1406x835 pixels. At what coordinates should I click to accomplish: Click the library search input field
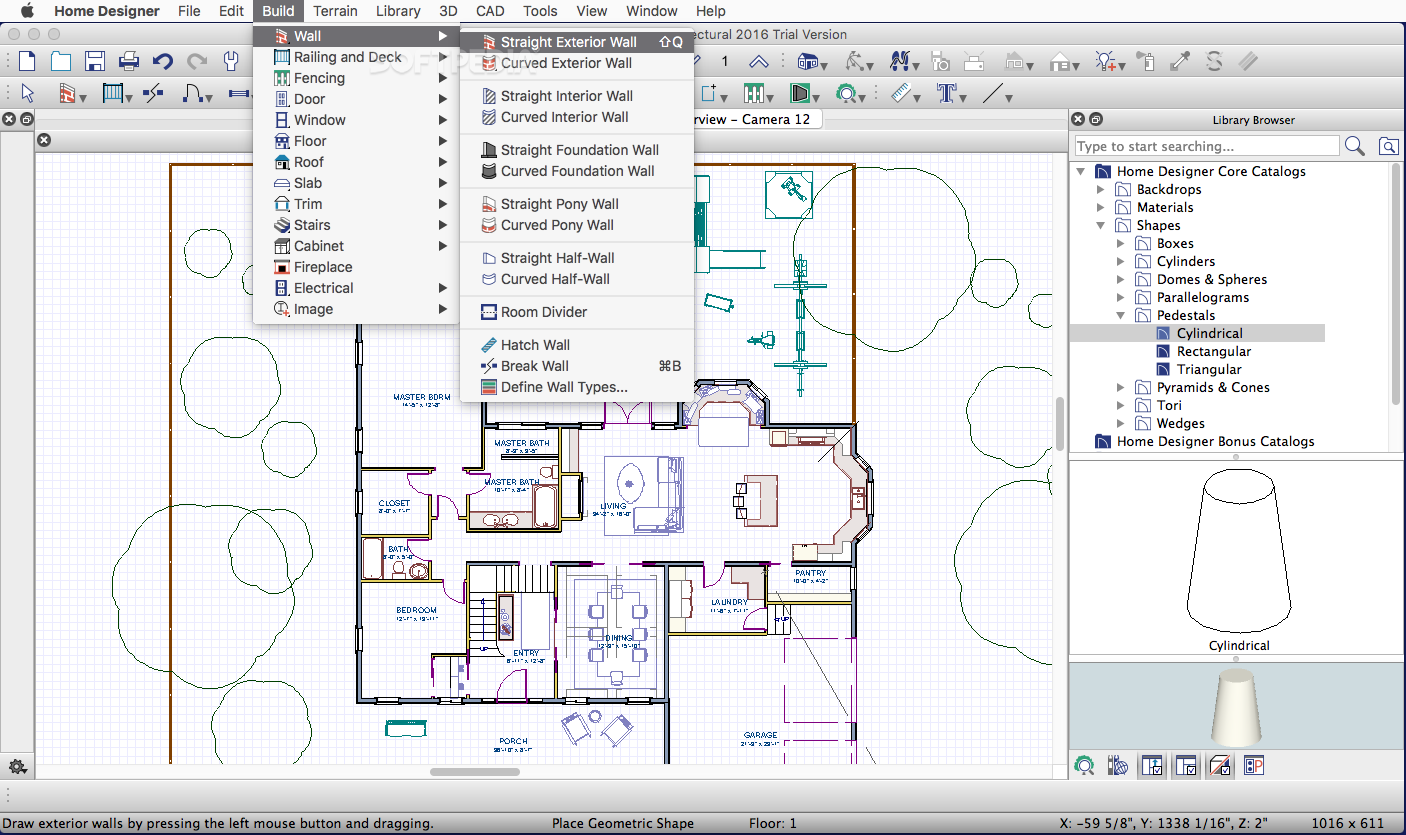pos(1206,146)
